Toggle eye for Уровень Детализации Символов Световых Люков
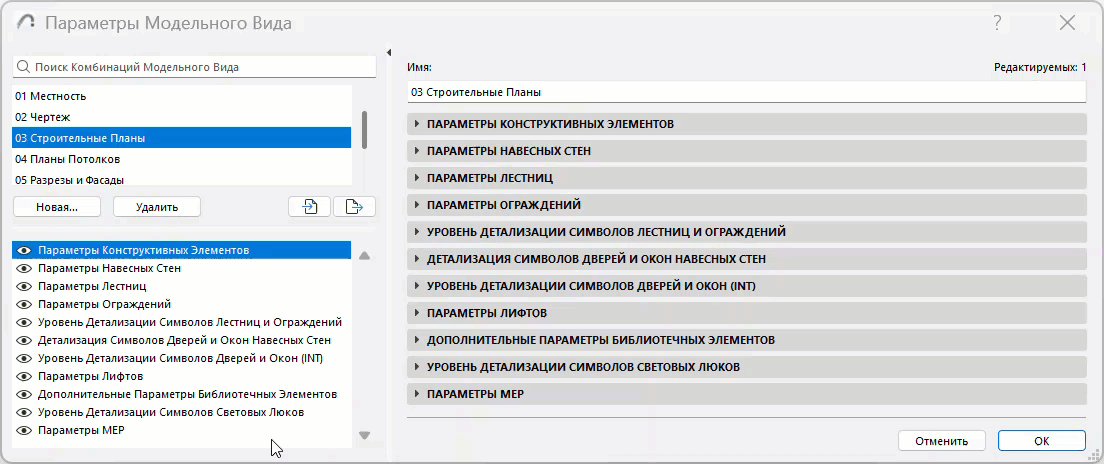 pos(25,412)
